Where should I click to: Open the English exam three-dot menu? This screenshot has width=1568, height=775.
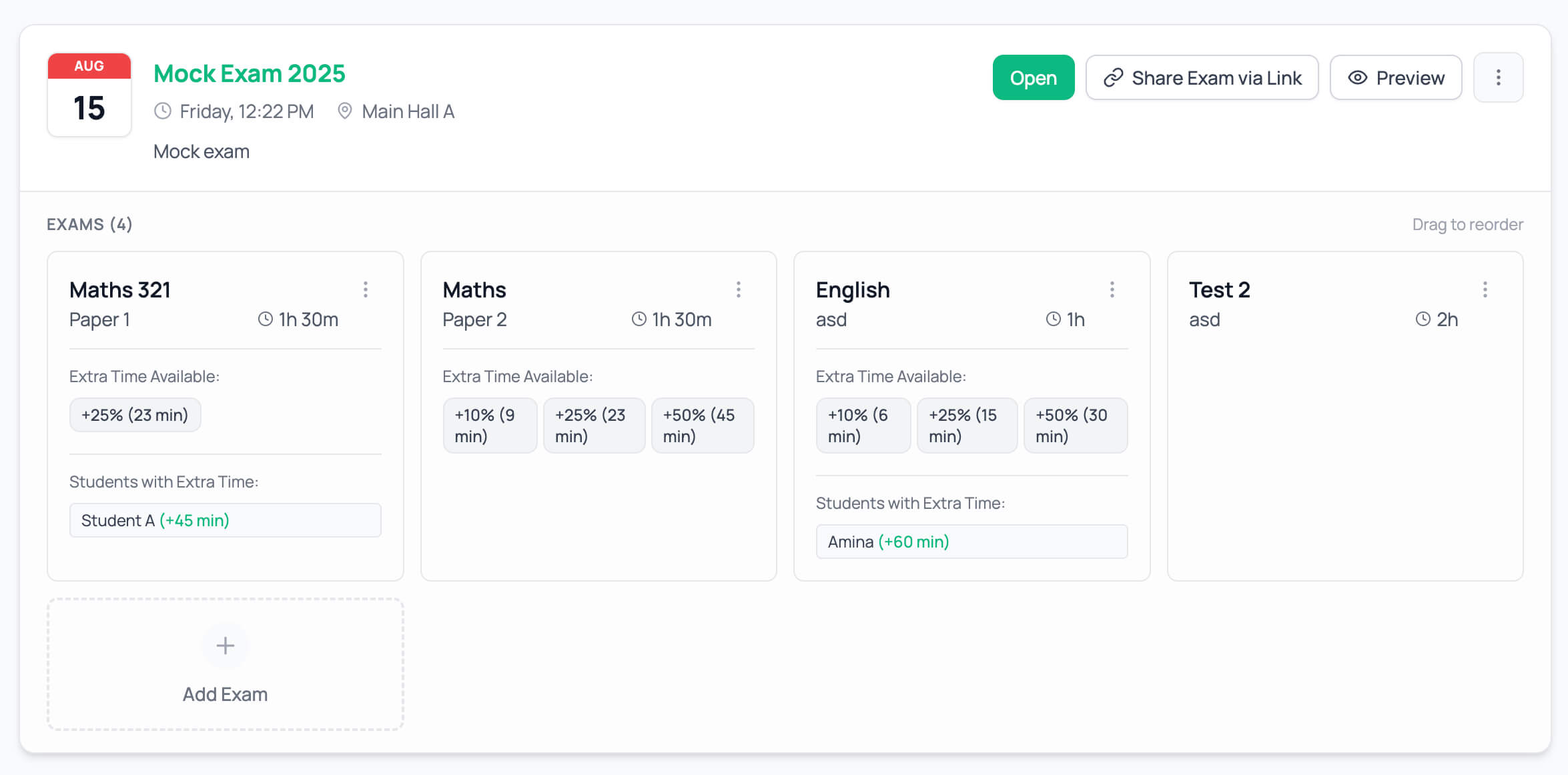1112,289
